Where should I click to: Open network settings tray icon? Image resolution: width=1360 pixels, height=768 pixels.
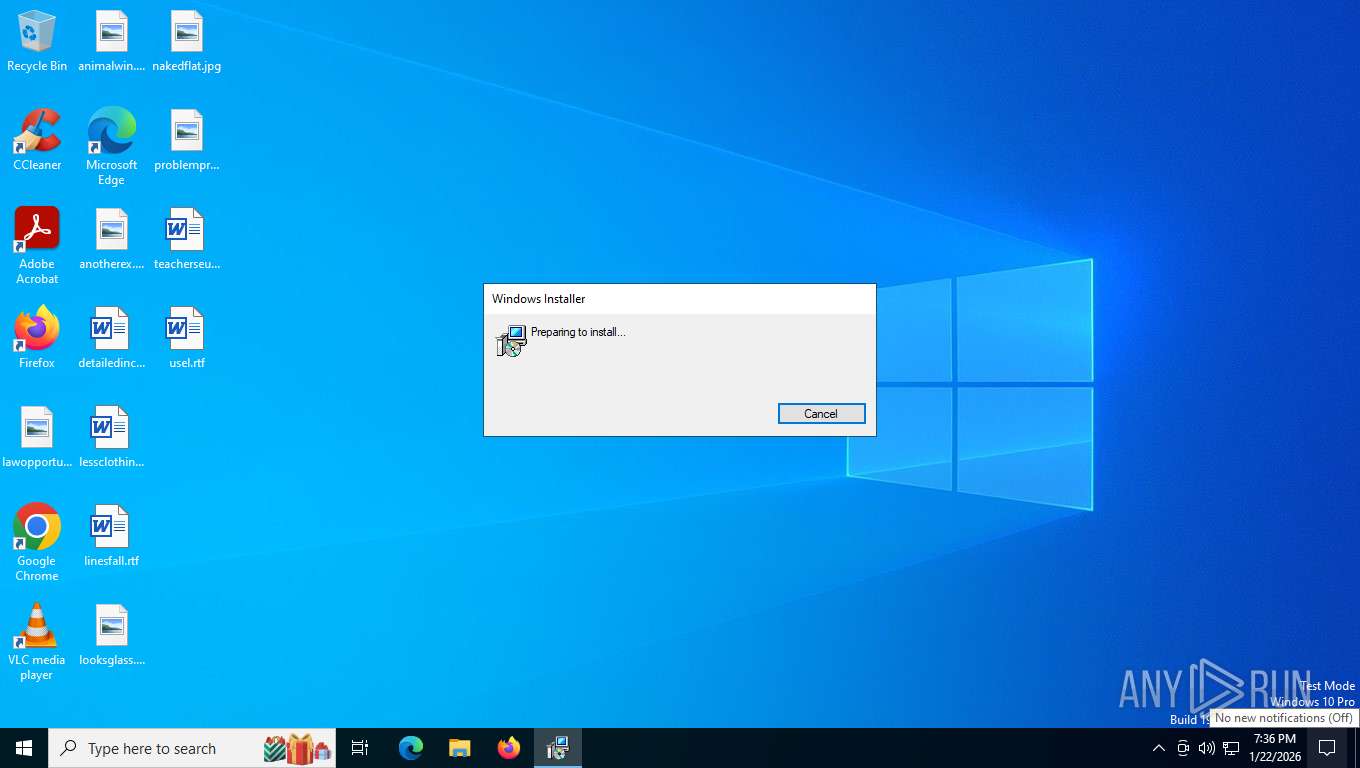pyautogui.click(x=1231, y=748)
